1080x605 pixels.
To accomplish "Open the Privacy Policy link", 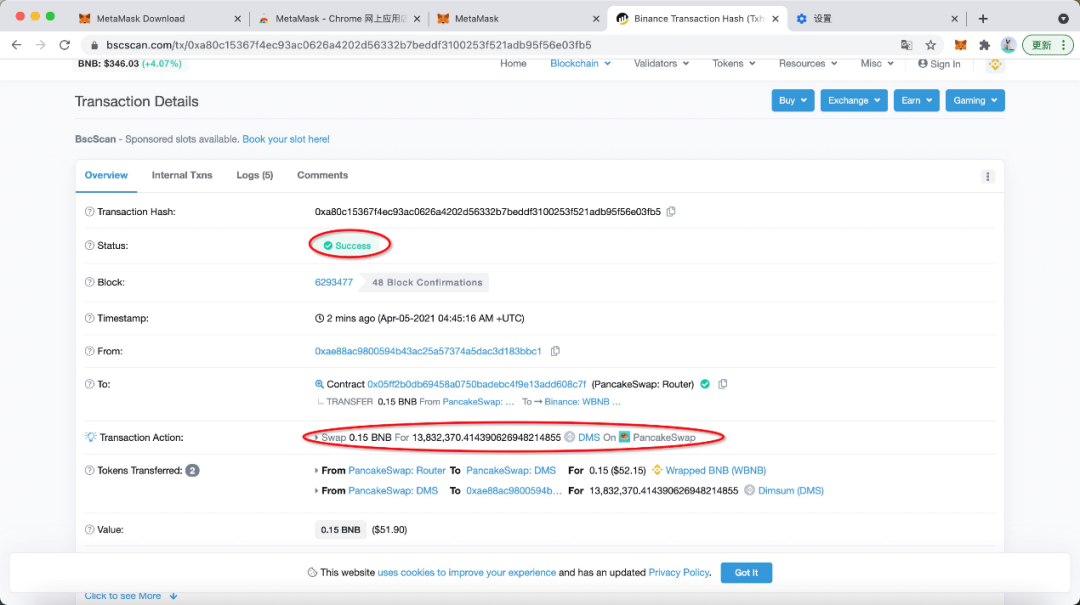I will click(678, 573).
